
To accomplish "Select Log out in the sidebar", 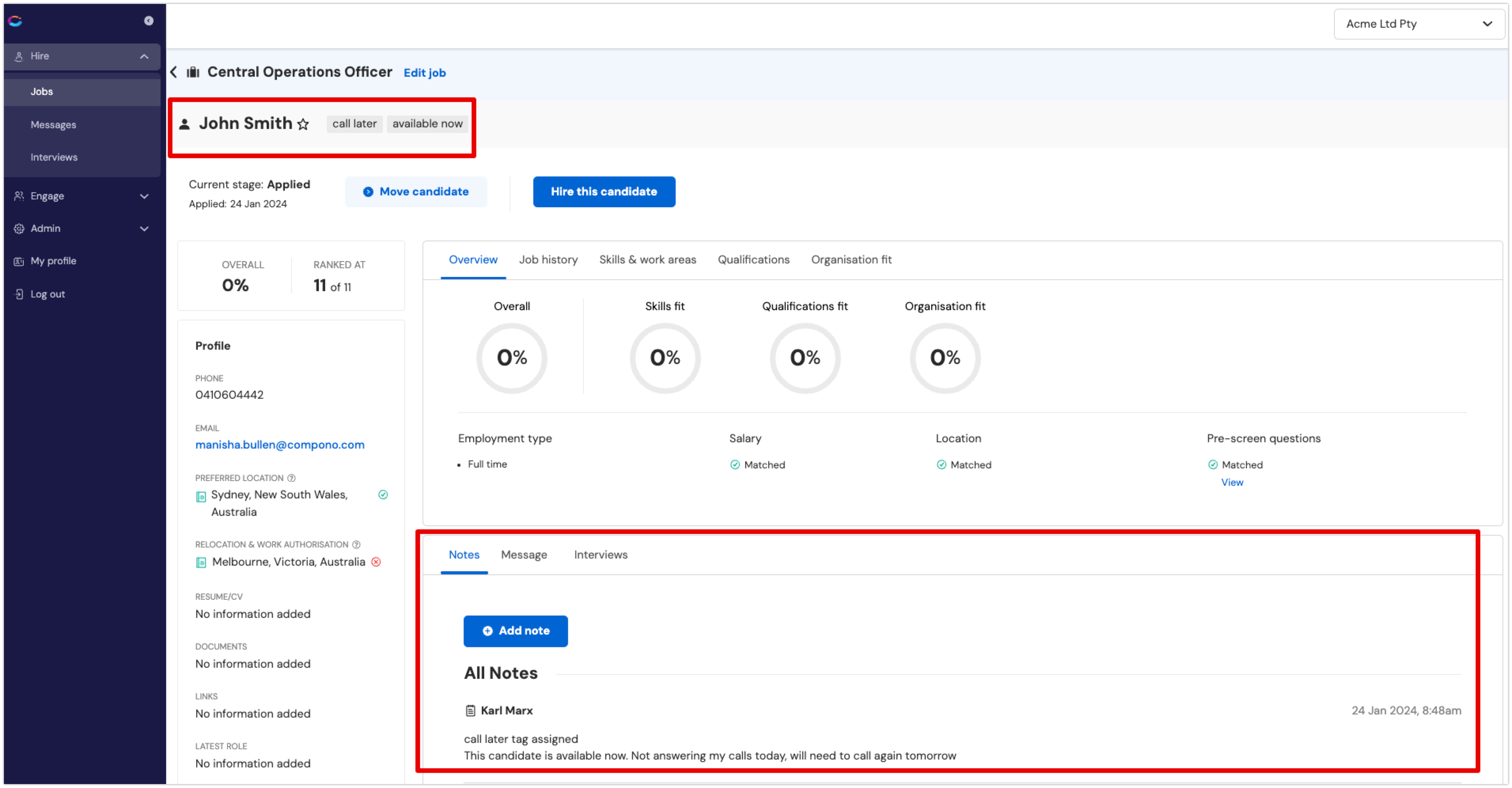I will tap(47, 294).
